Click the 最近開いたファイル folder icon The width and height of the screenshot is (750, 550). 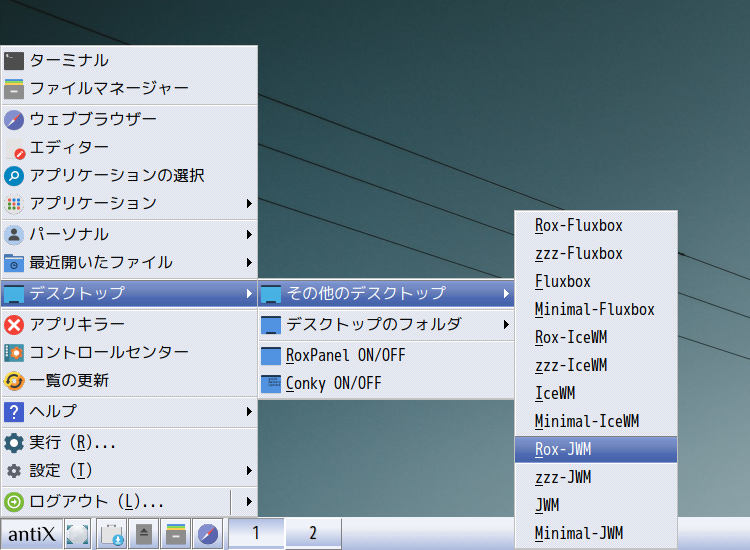tap(14, 263)
